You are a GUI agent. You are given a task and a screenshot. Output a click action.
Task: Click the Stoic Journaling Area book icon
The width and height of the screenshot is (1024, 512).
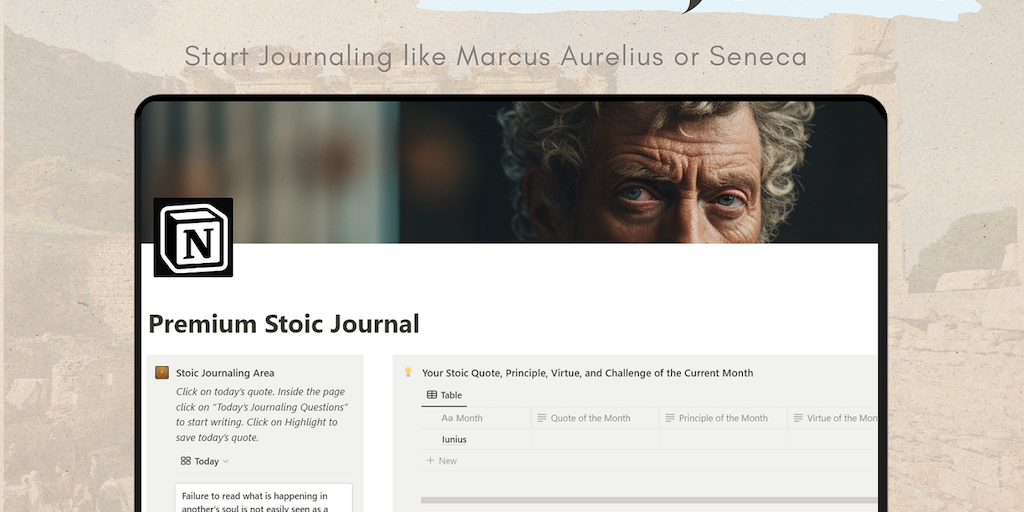(162, 373)
